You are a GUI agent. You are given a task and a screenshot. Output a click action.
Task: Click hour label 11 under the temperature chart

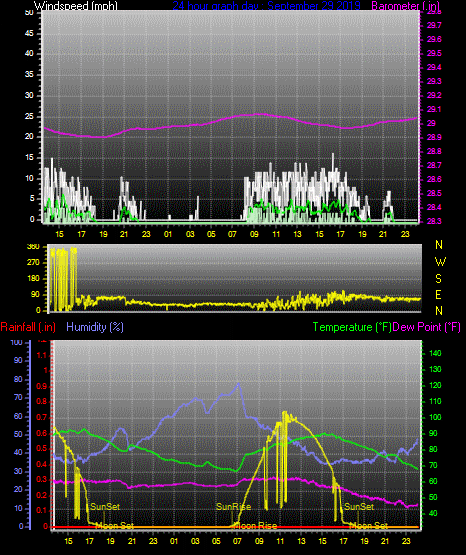280,541
